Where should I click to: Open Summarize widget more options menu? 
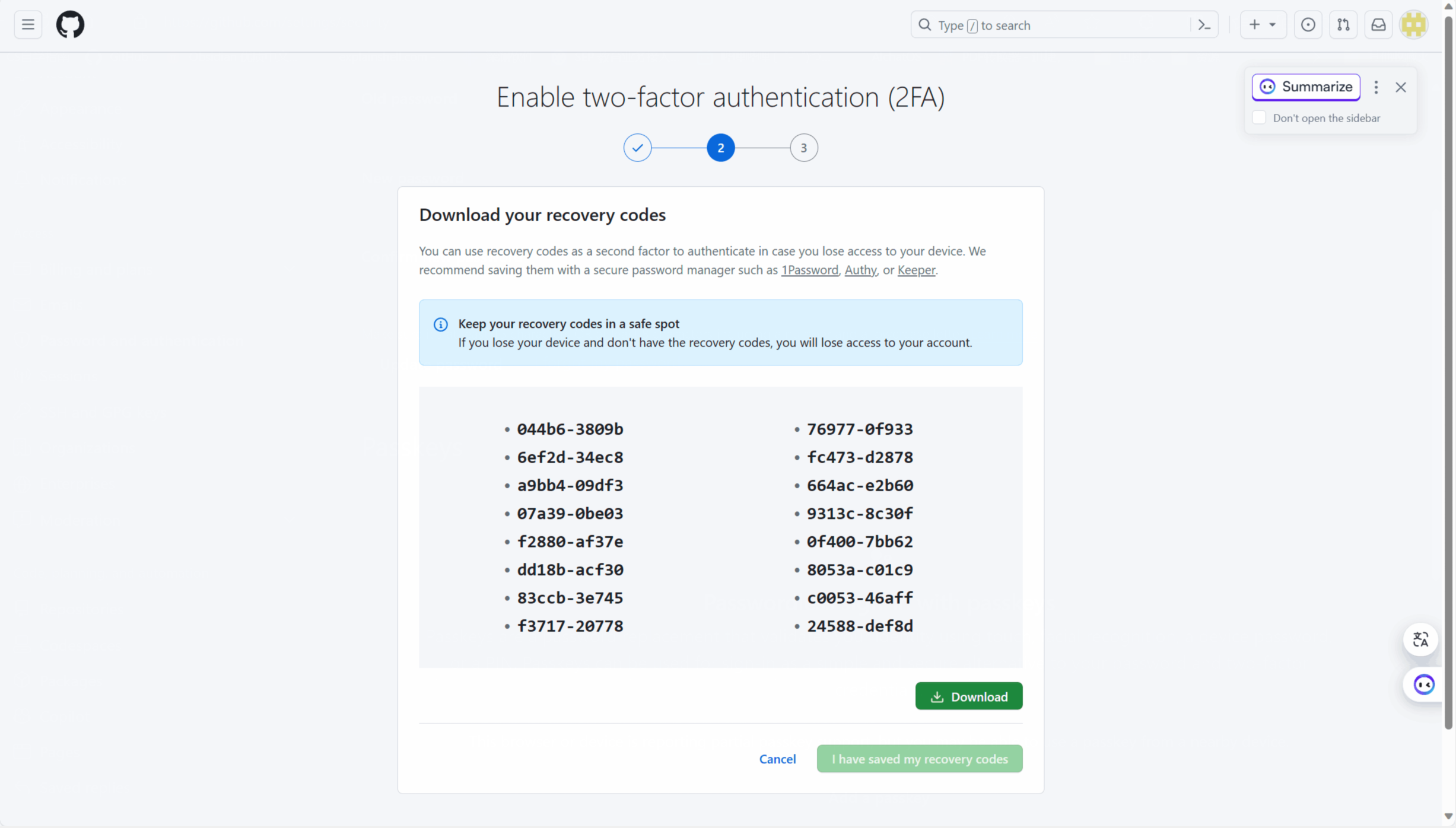(x=1376, y=87)
